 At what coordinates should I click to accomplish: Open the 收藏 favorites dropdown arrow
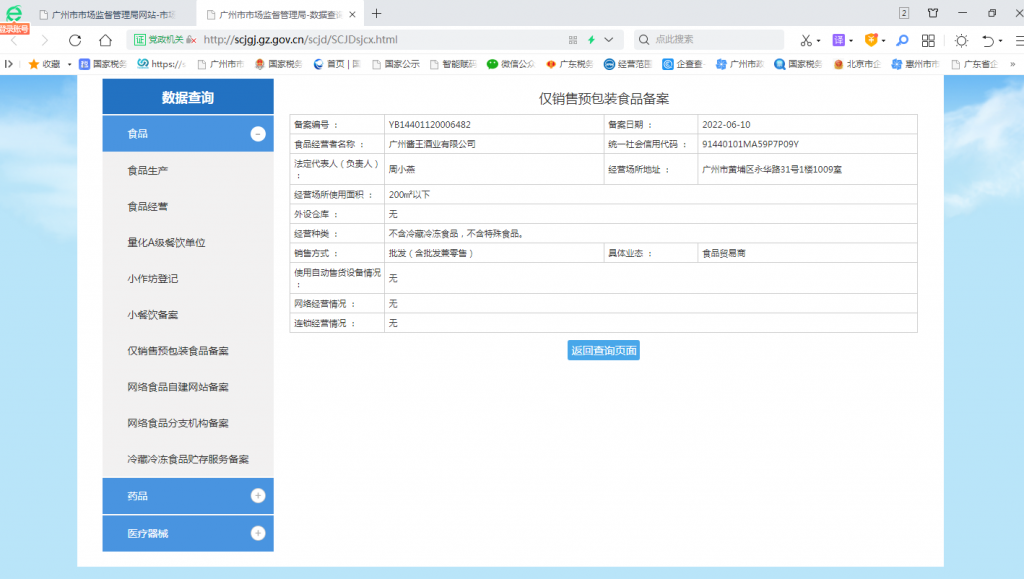click(x=69, y=65)
